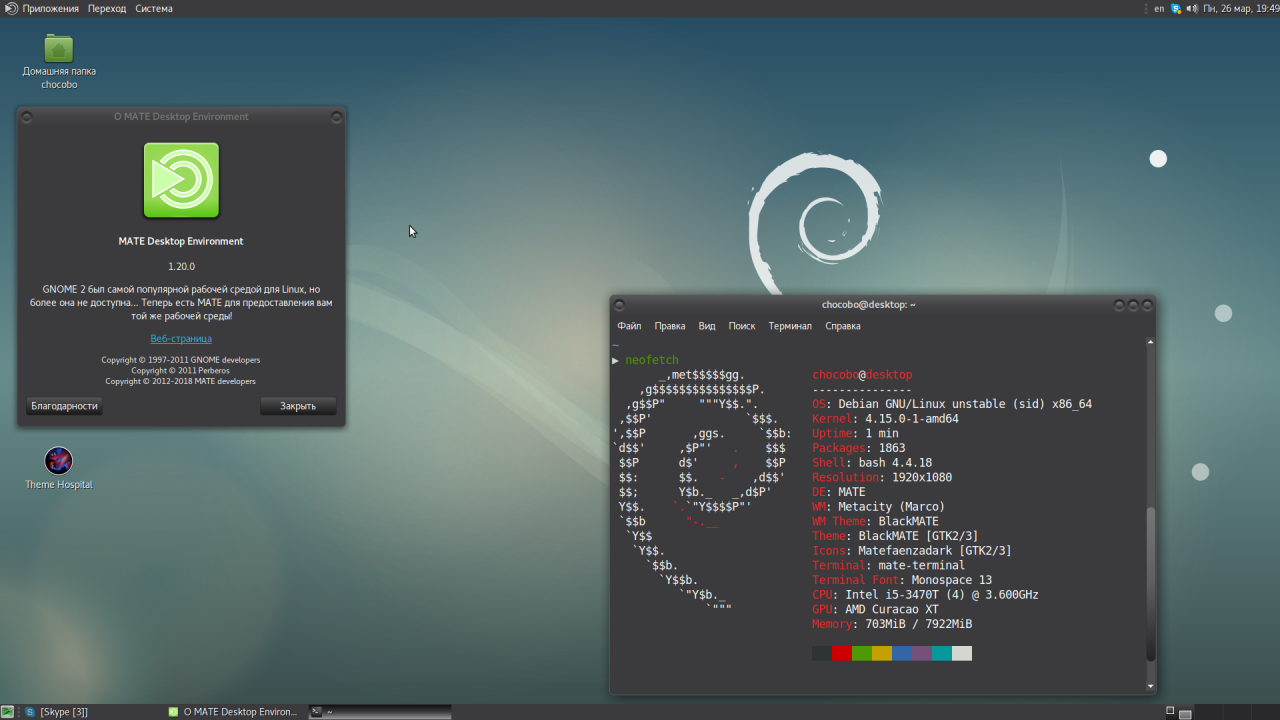Viewport: 1280px width, 720px height.
Task: Close the terminal window with title-bar button
Action: pyautogui.click(x=1146, y=305)
